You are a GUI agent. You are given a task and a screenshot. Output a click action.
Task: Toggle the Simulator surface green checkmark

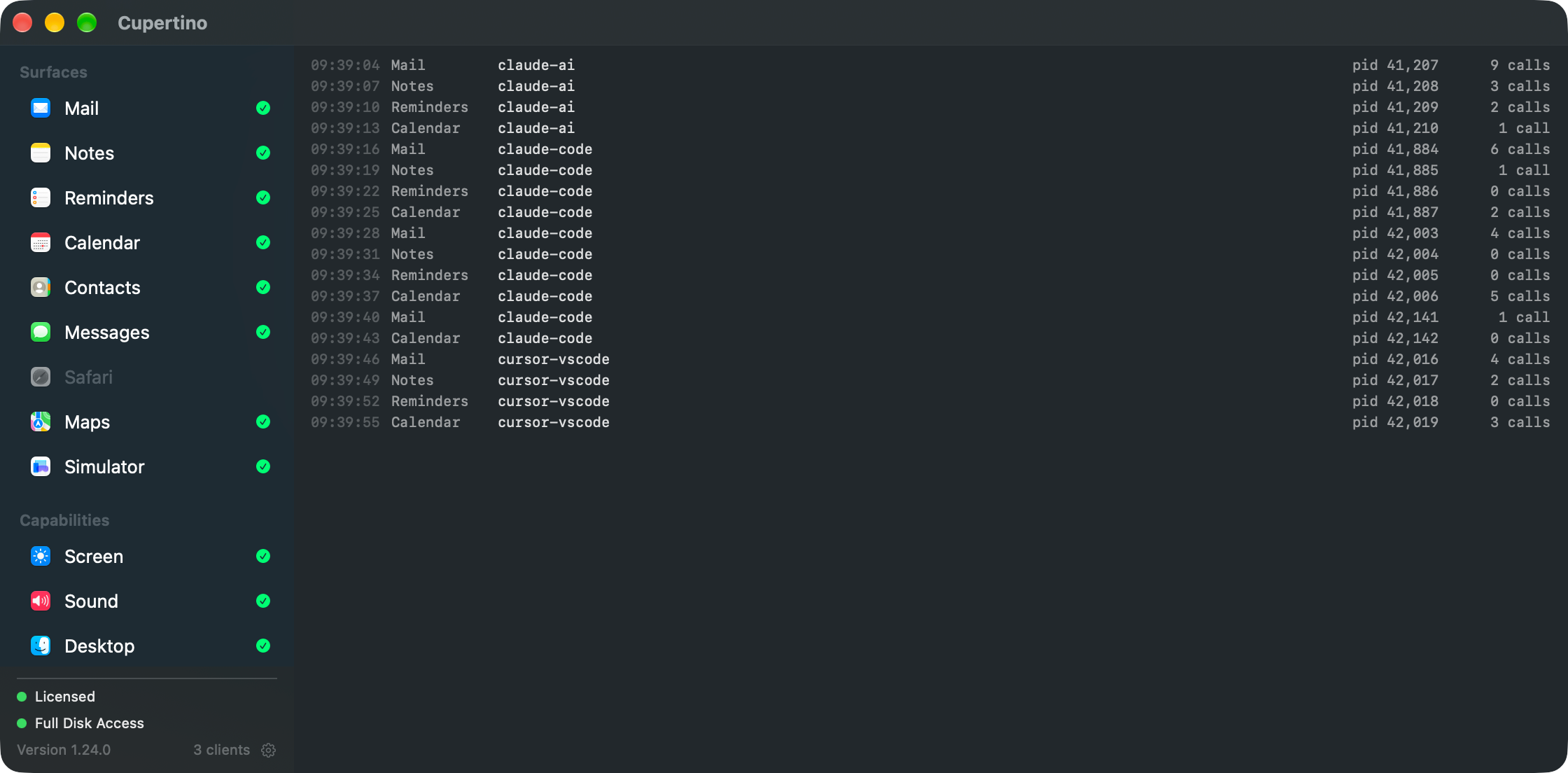click(x=263, y=466)
